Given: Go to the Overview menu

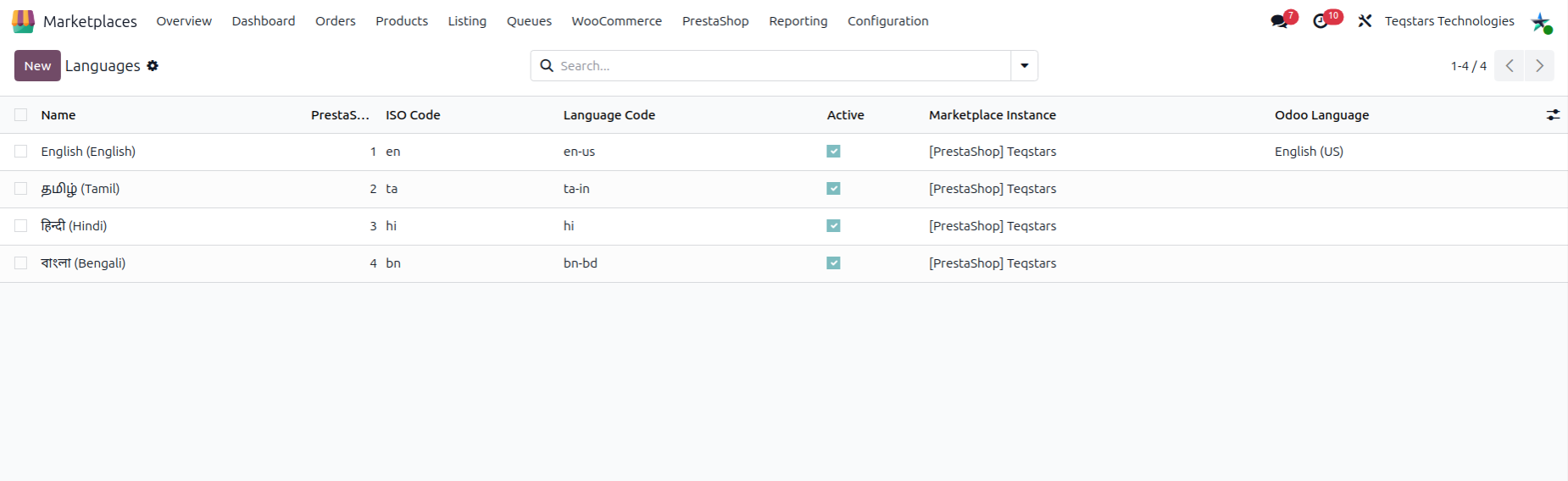Looking at the screenshot, I should pyautogui.click(x=184, y=21).
